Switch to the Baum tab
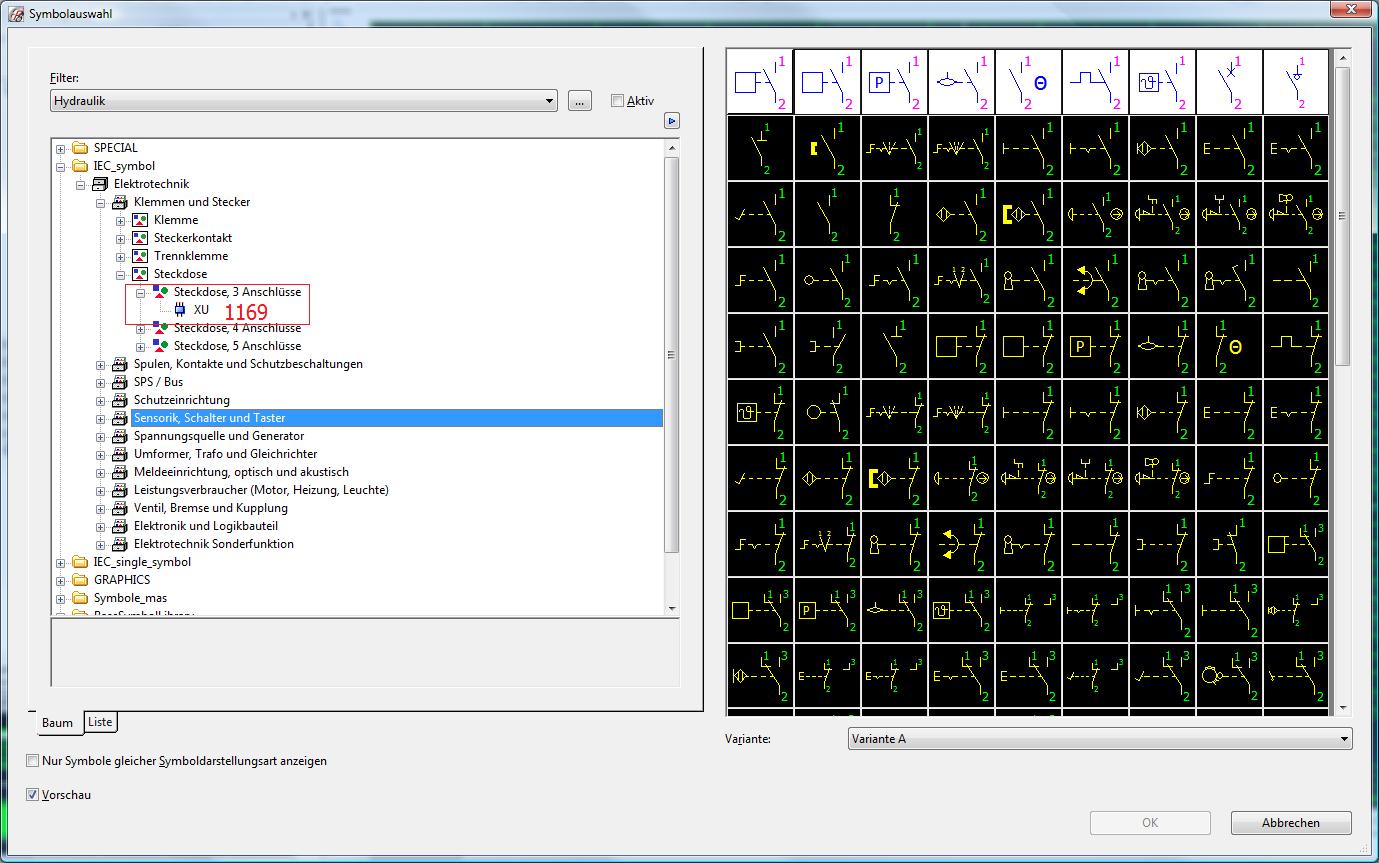The height and width of the screenshot is (863, 1379). [57, 723]
